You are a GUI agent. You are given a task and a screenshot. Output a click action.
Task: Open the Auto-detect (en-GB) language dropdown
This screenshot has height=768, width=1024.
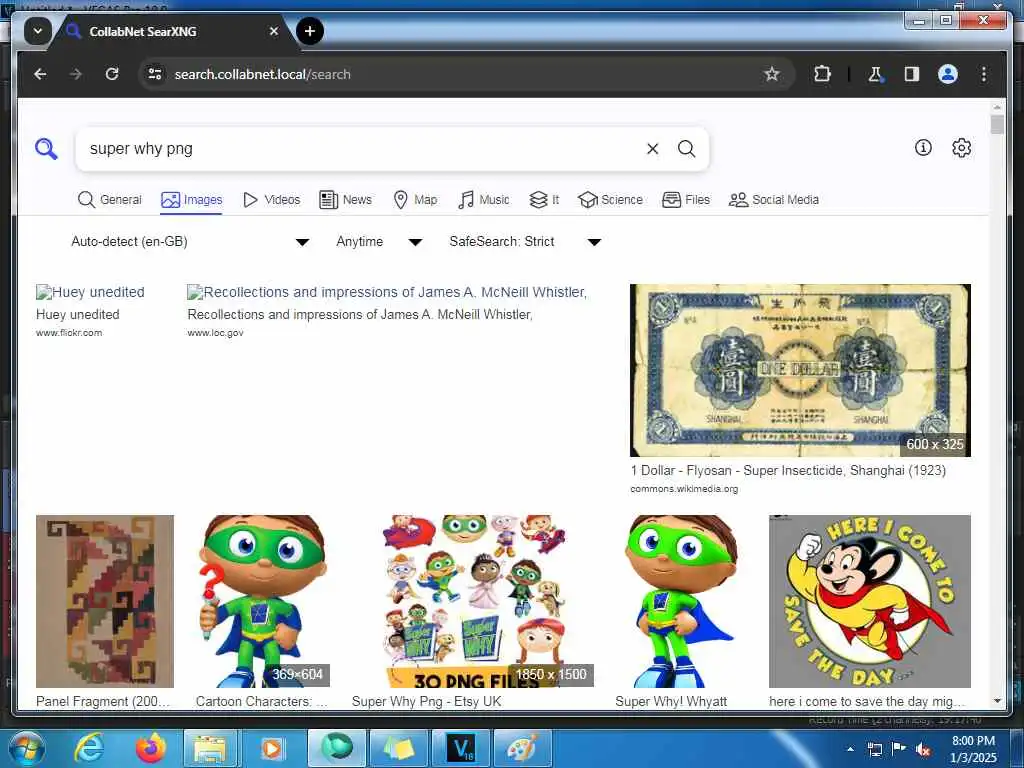click(189, 242)
